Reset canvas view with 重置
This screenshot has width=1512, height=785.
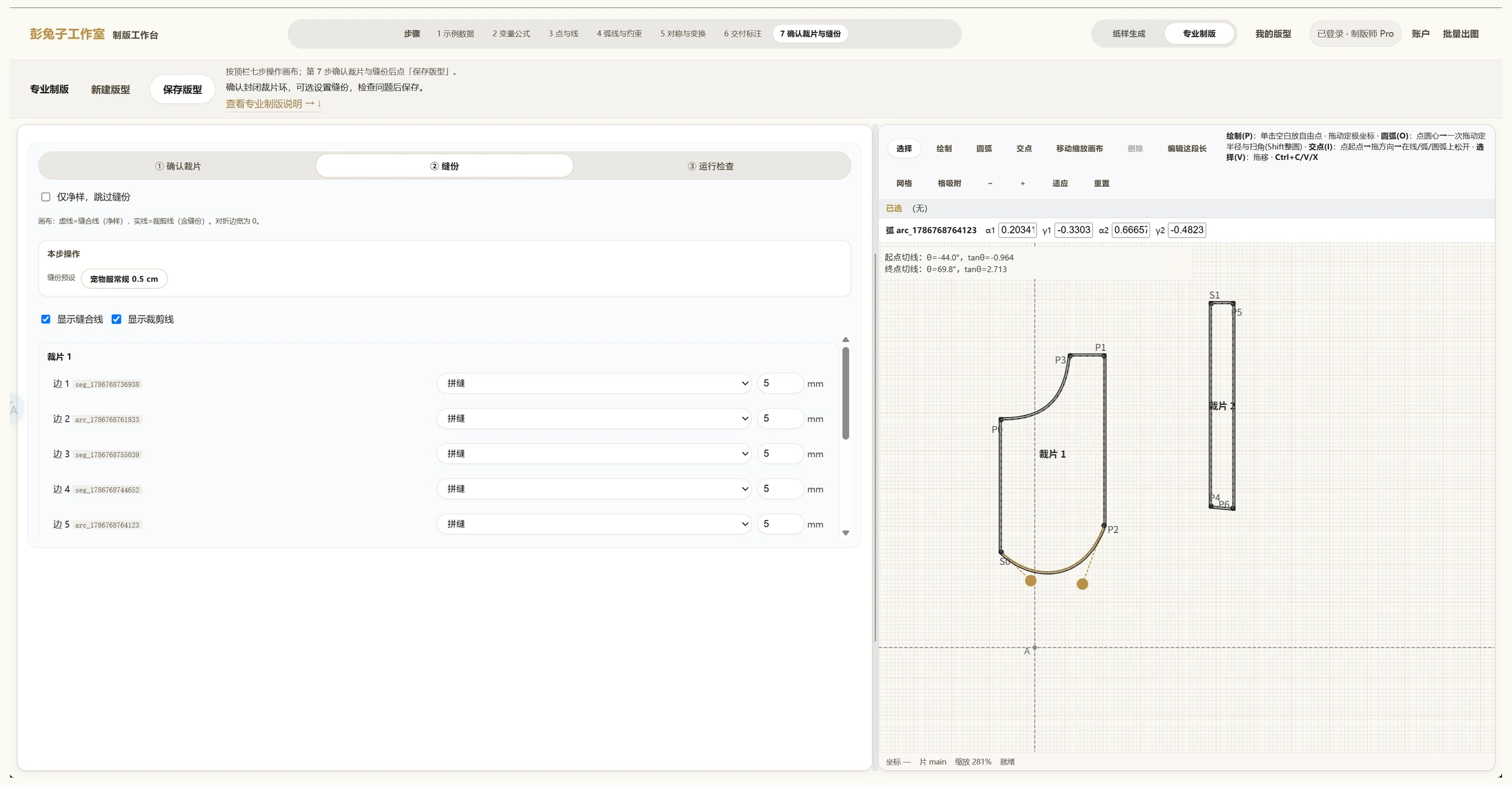(1102, 183)
